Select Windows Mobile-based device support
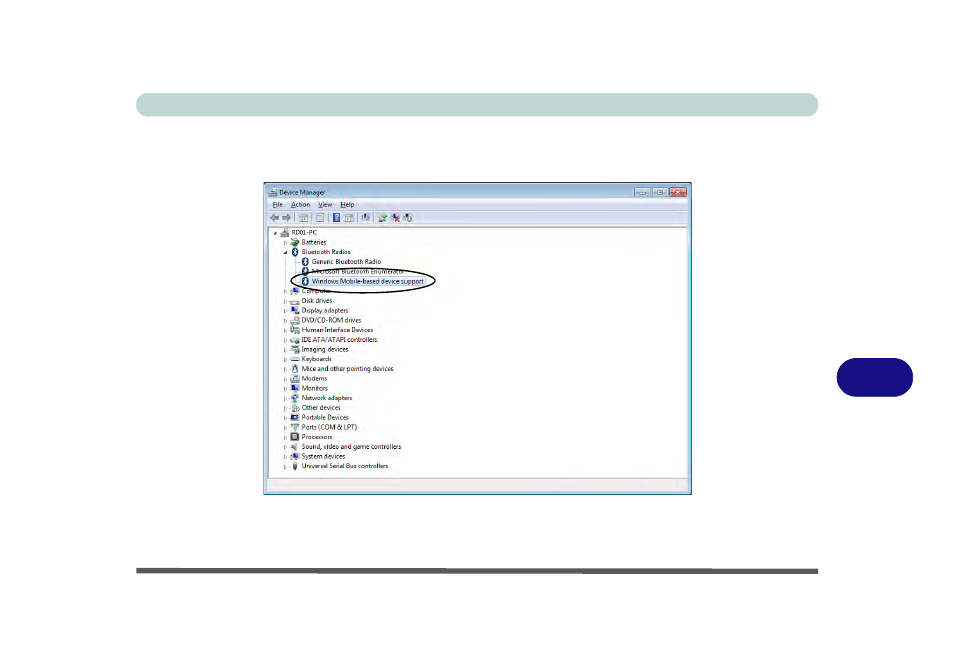The height and width of the screenshot is (672, 954). pos(367,282)
